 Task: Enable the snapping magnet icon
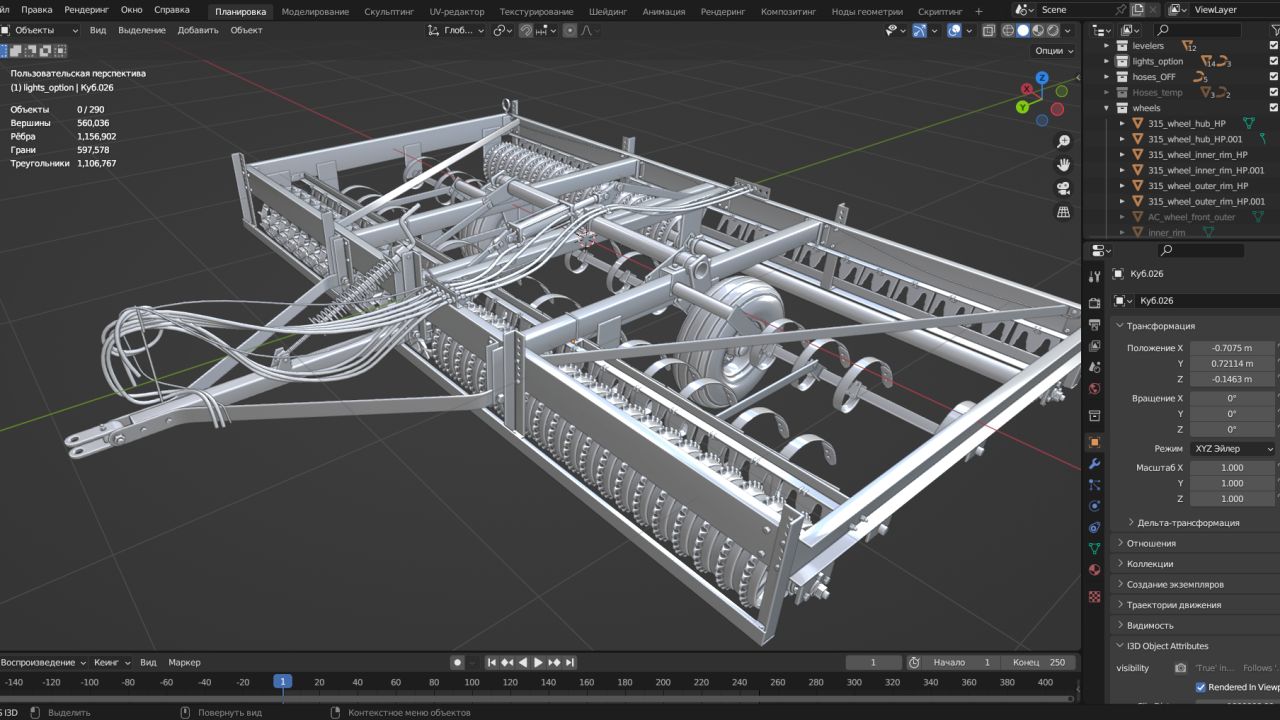click(x=526, y=30)
